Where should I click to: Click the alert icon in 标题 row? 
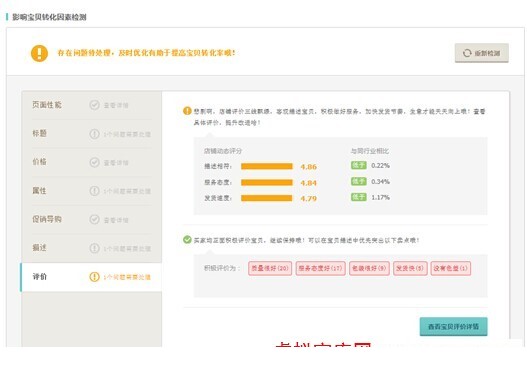tap(94, 134)
